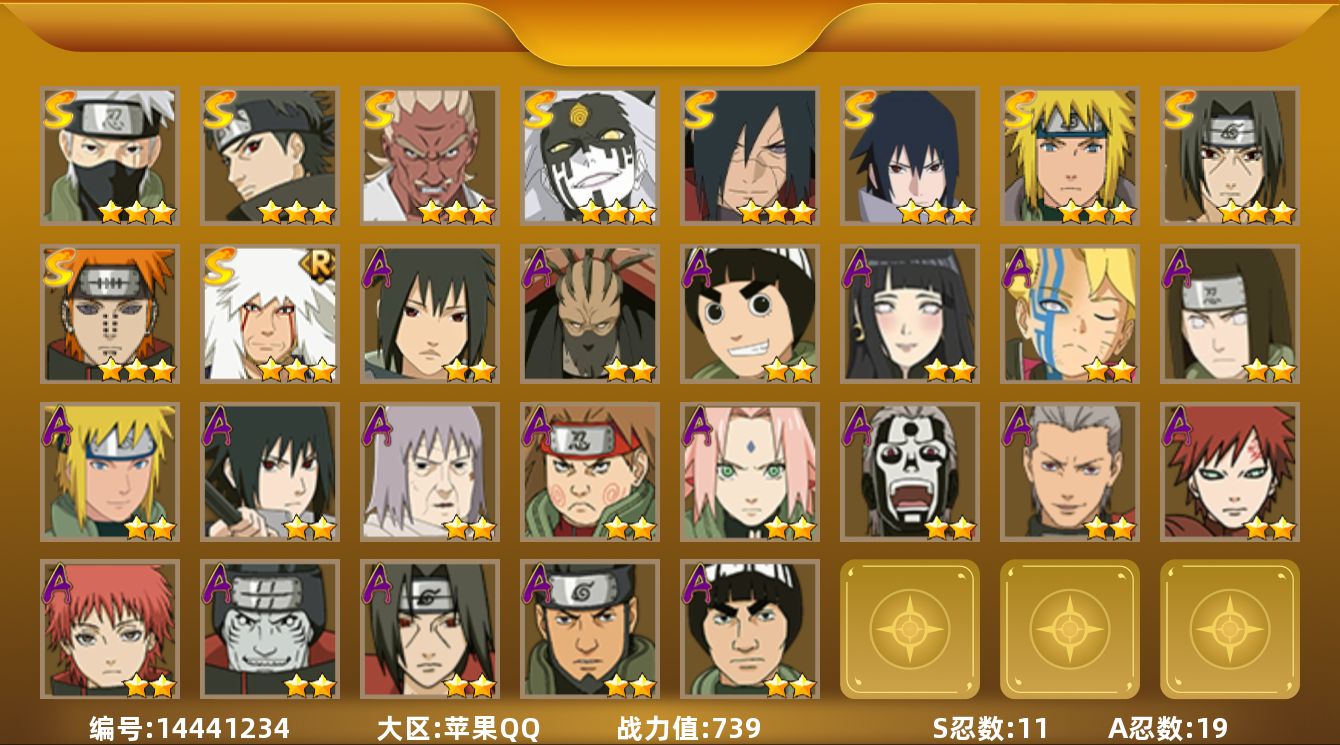The height and width of the screenshot is (745, 1340).
Task: Select the orange-haired pierced-face S-rank ninja card
Action: pos(110,314)
